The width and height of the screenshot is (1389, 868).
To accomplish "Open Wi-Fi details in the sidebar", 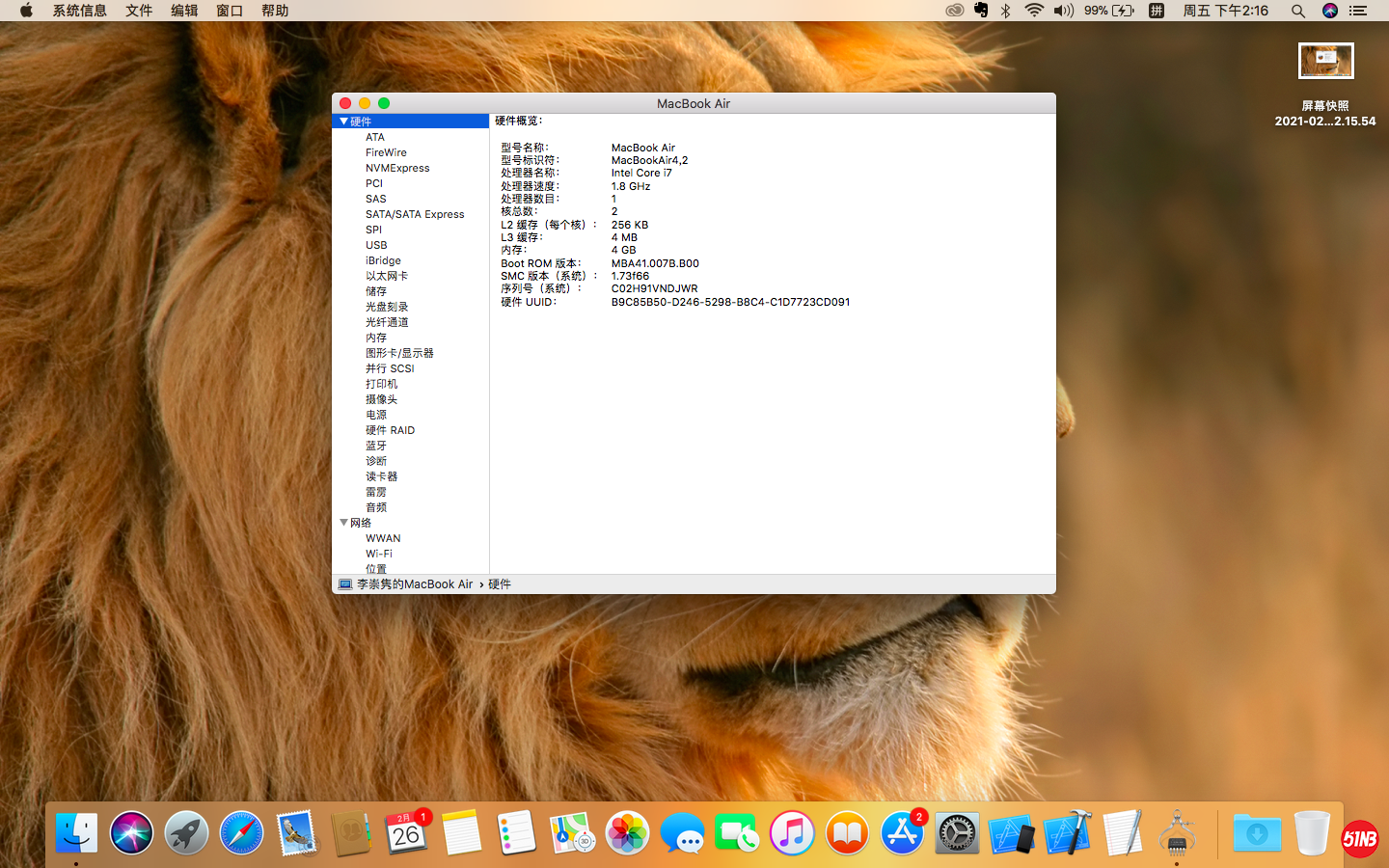I will [x=379, y=554].
